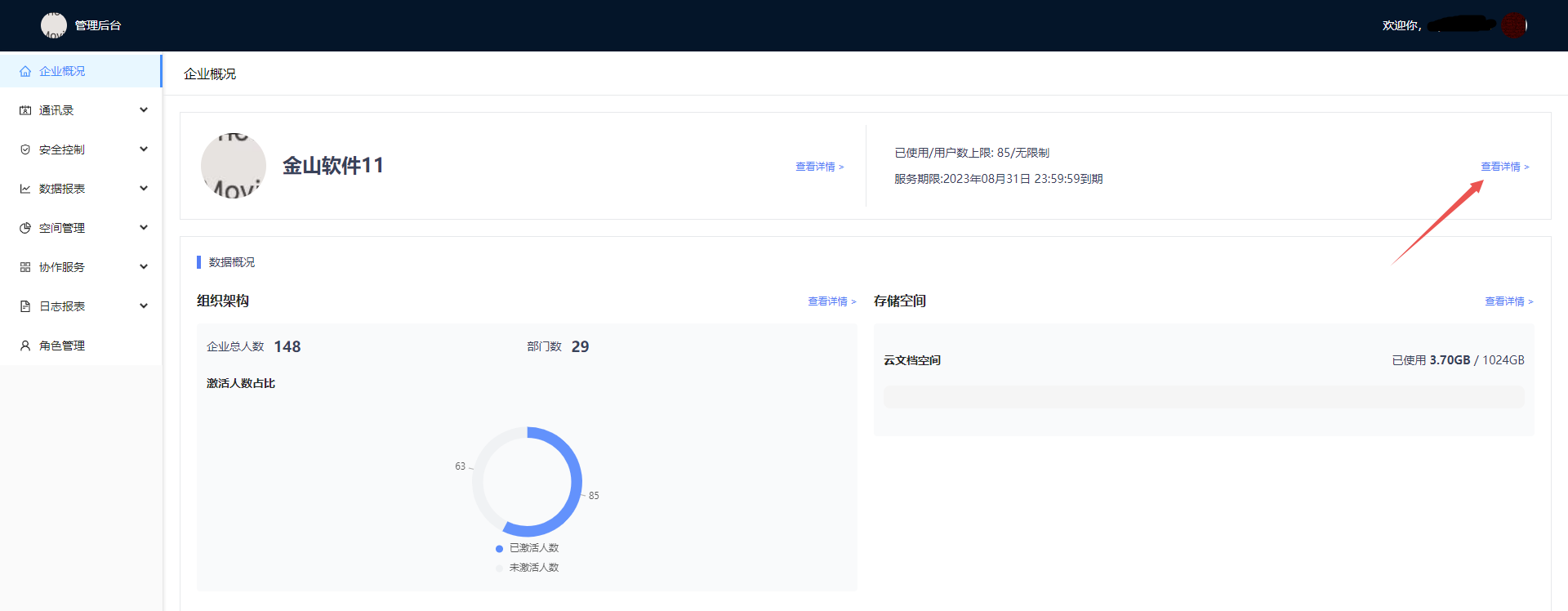Expand the 日志报表 submenu chevron

click(x=144, y=306)
